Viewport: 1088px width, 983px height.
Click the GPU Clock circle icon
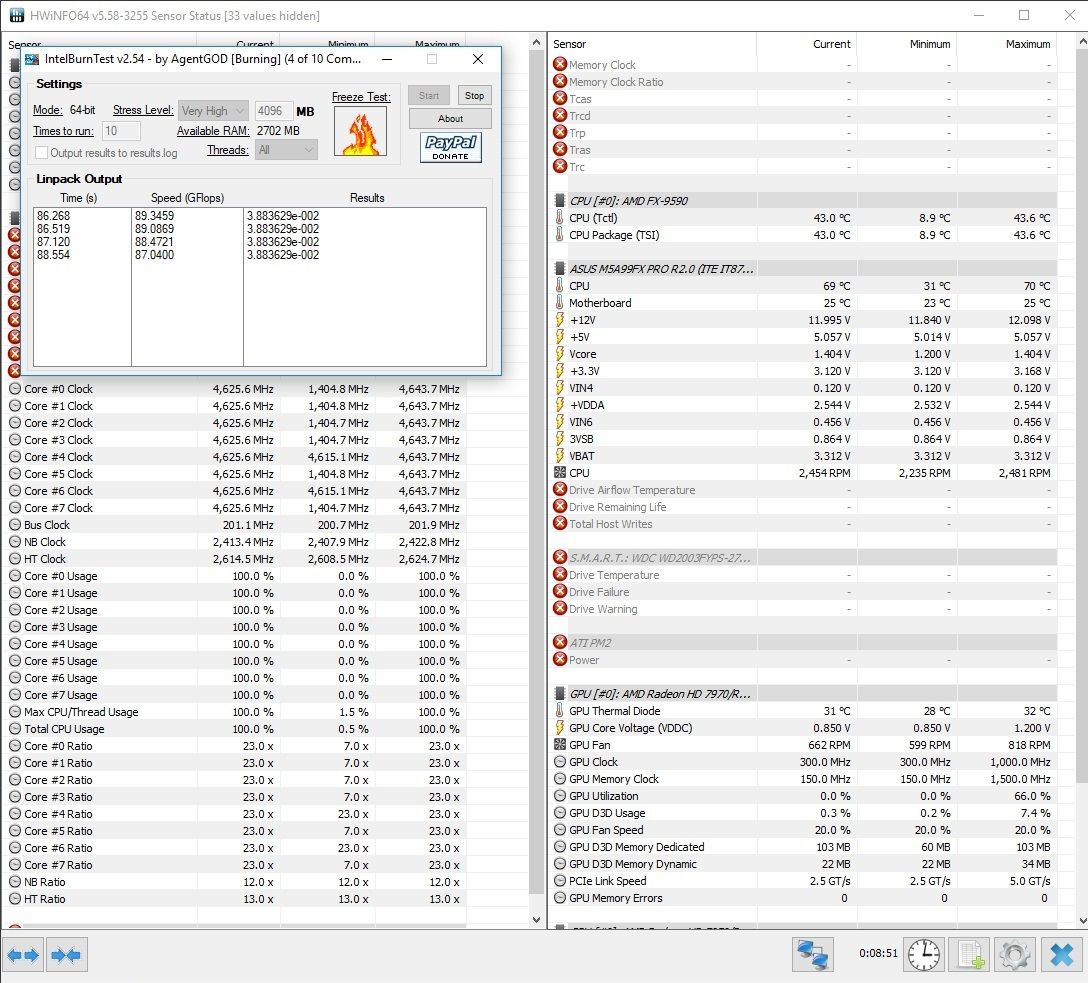[559, 762]
